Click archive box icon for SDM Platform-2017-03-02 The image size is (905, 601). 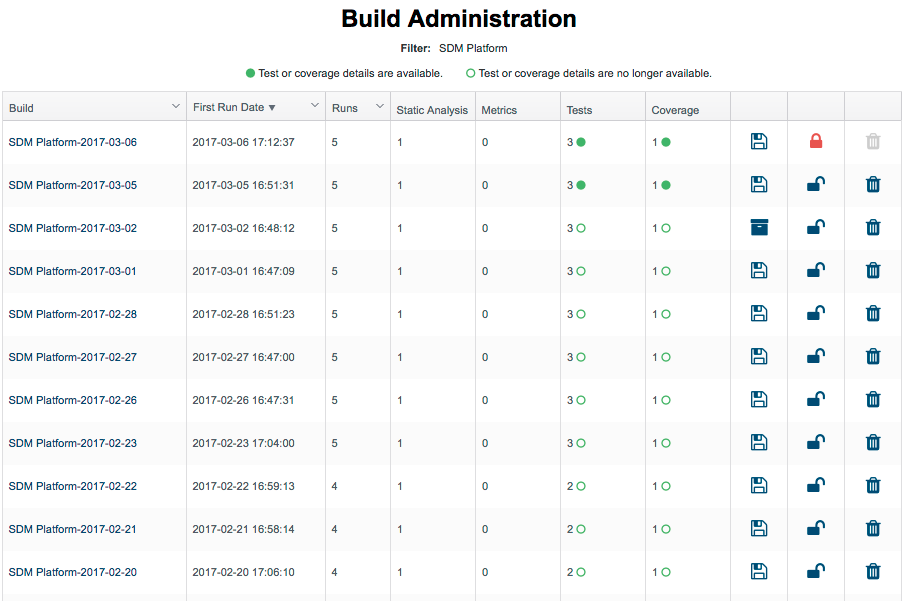click(x=758, y=227)
